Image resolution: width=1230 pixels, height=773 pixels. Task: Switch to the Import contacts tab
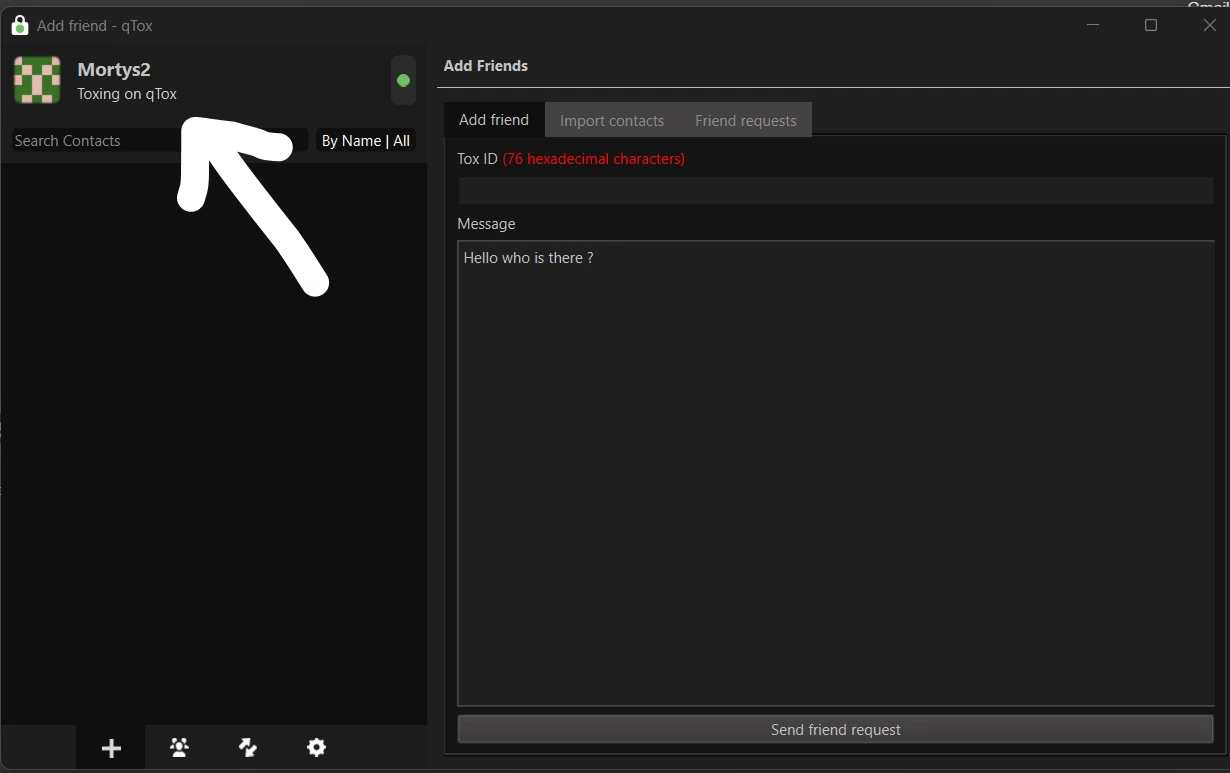click(x=611, y=120)
